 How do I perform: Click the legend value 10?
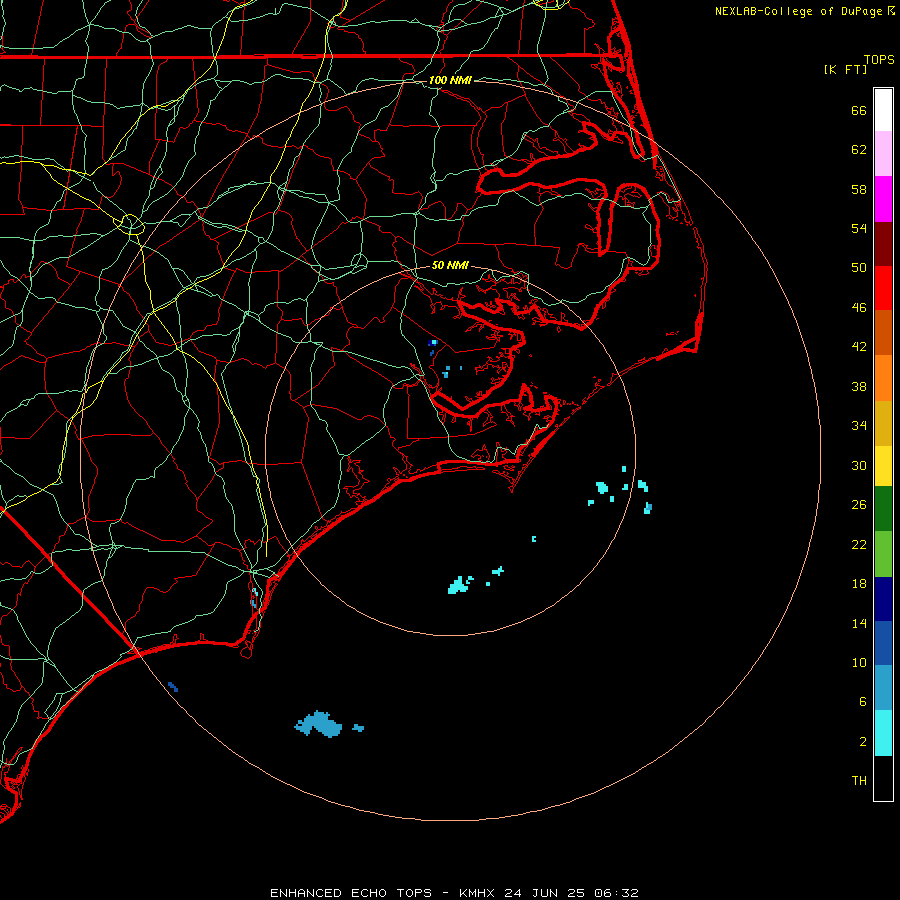coord(859,662)
